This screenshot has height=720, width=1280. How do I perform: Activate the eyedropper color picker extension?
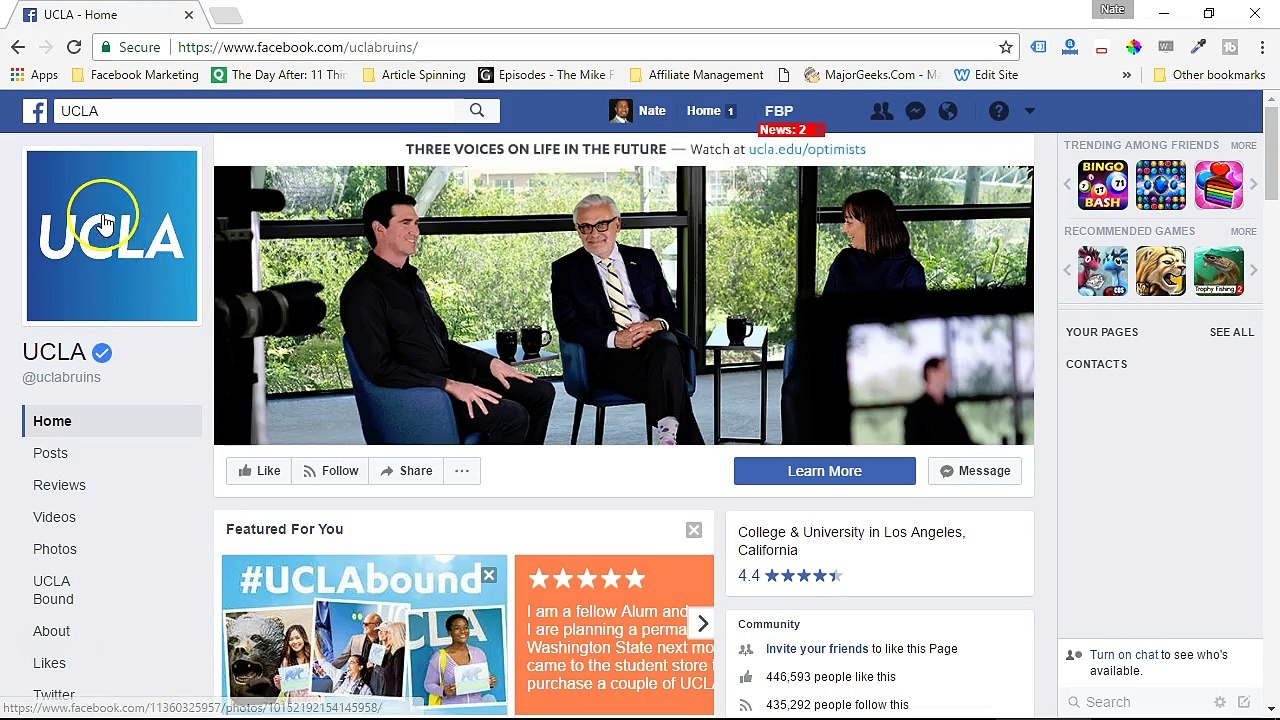(x=1198, y=47)
